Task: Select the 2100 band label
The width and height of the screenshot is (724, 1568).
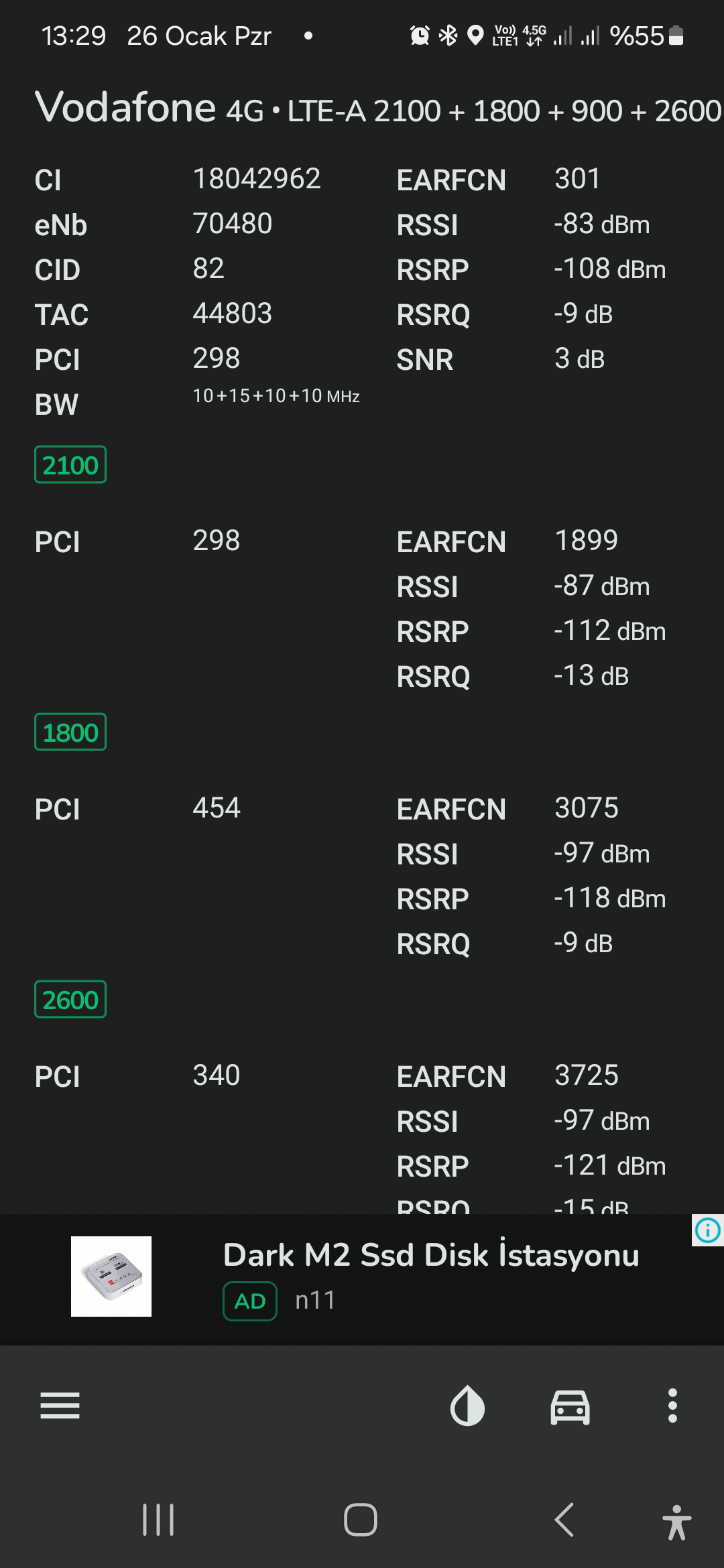Action: [x=70, y=464]
